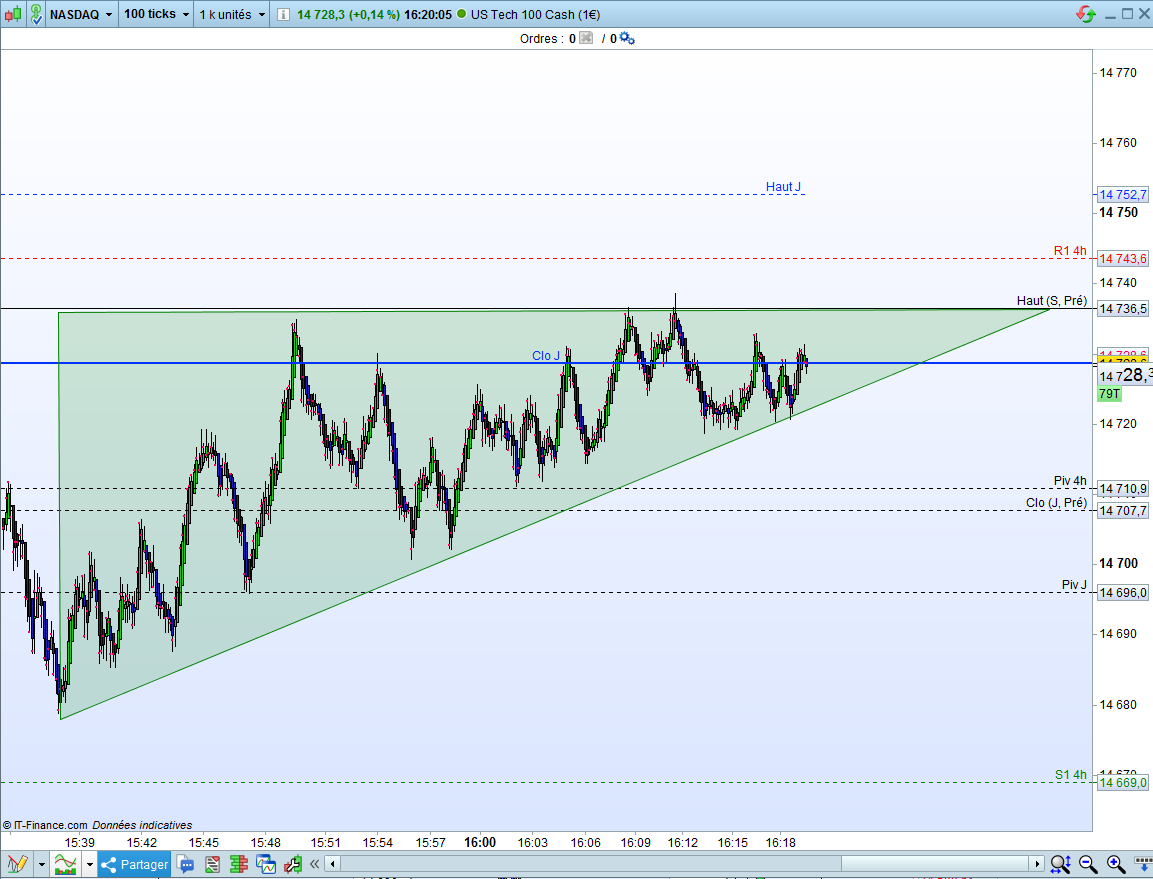Open the chart settings wrench icon
Viewport: 1153px width, 879px height.
[293, 864]
